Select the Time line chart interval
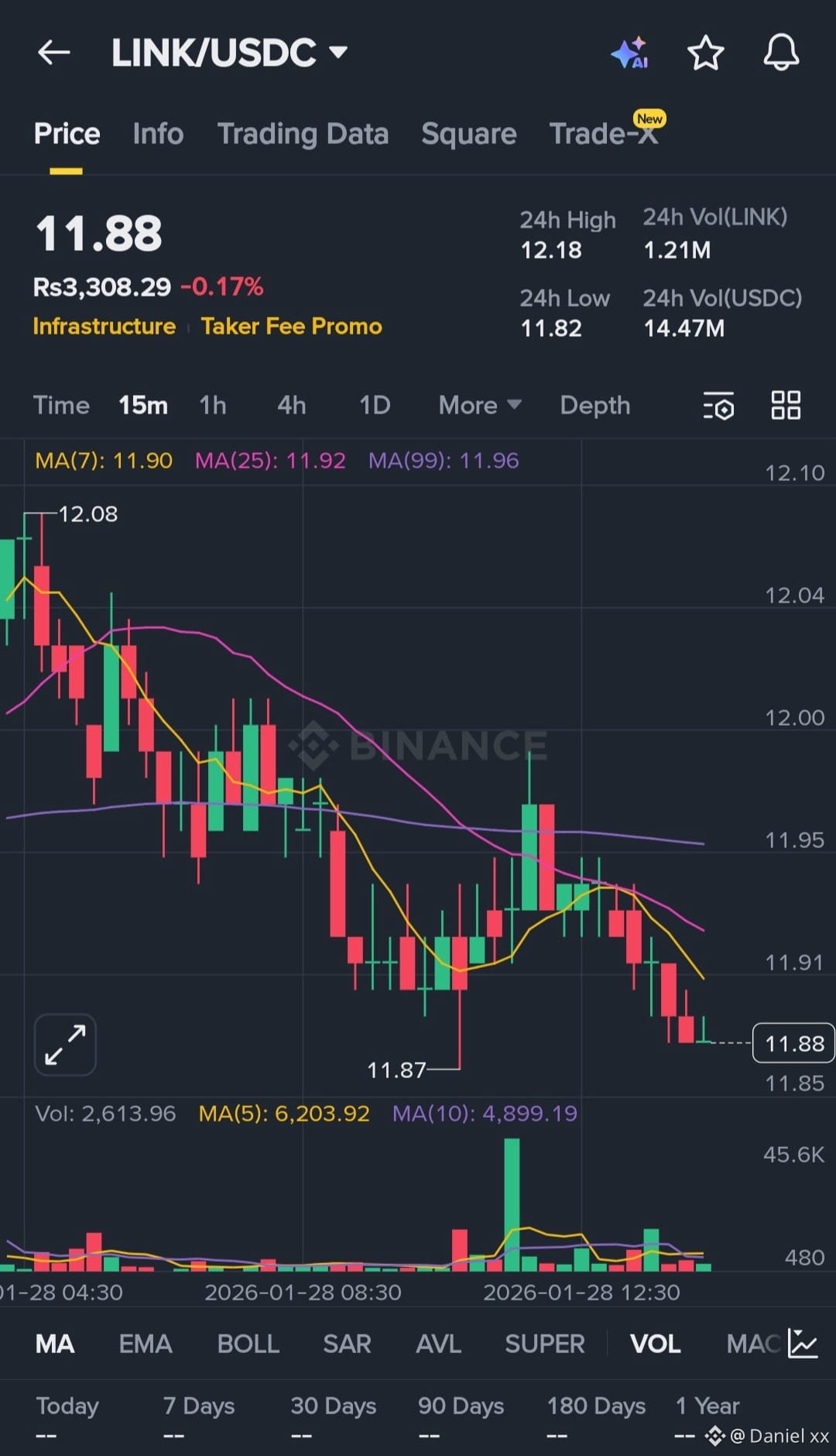Viewport: 836px width, 1456px height. tap(61, 405)
